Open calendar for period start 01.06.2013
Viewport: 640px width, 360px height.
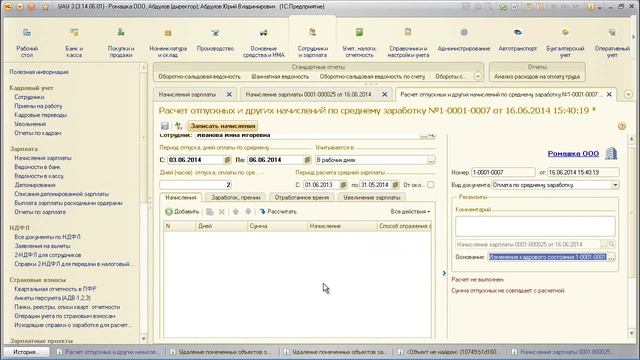(343, 185)
